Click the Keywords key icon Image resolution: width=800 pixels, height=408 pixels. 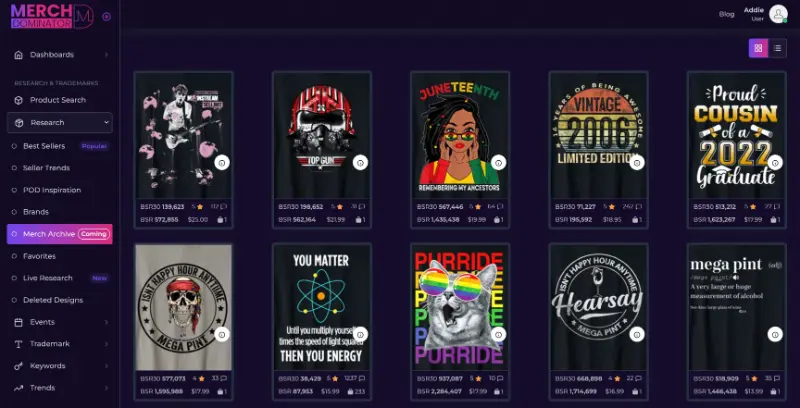tap(18, 366)
